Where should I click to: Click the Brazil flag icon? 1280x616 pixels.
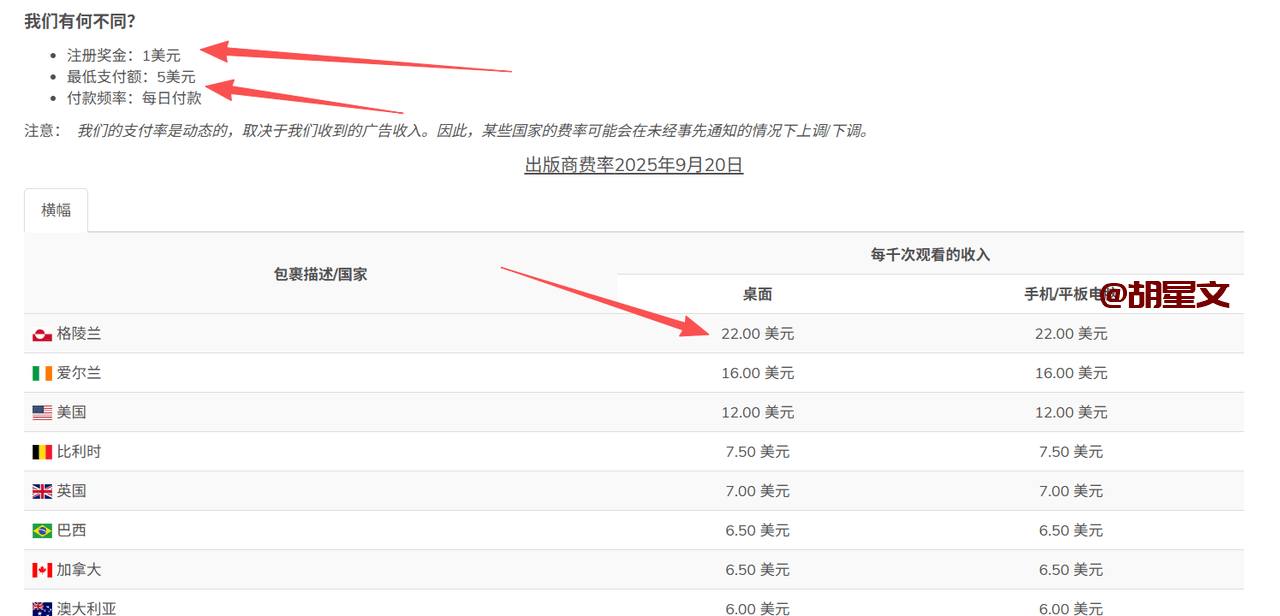pyautogui.click(x=42, y=530)
